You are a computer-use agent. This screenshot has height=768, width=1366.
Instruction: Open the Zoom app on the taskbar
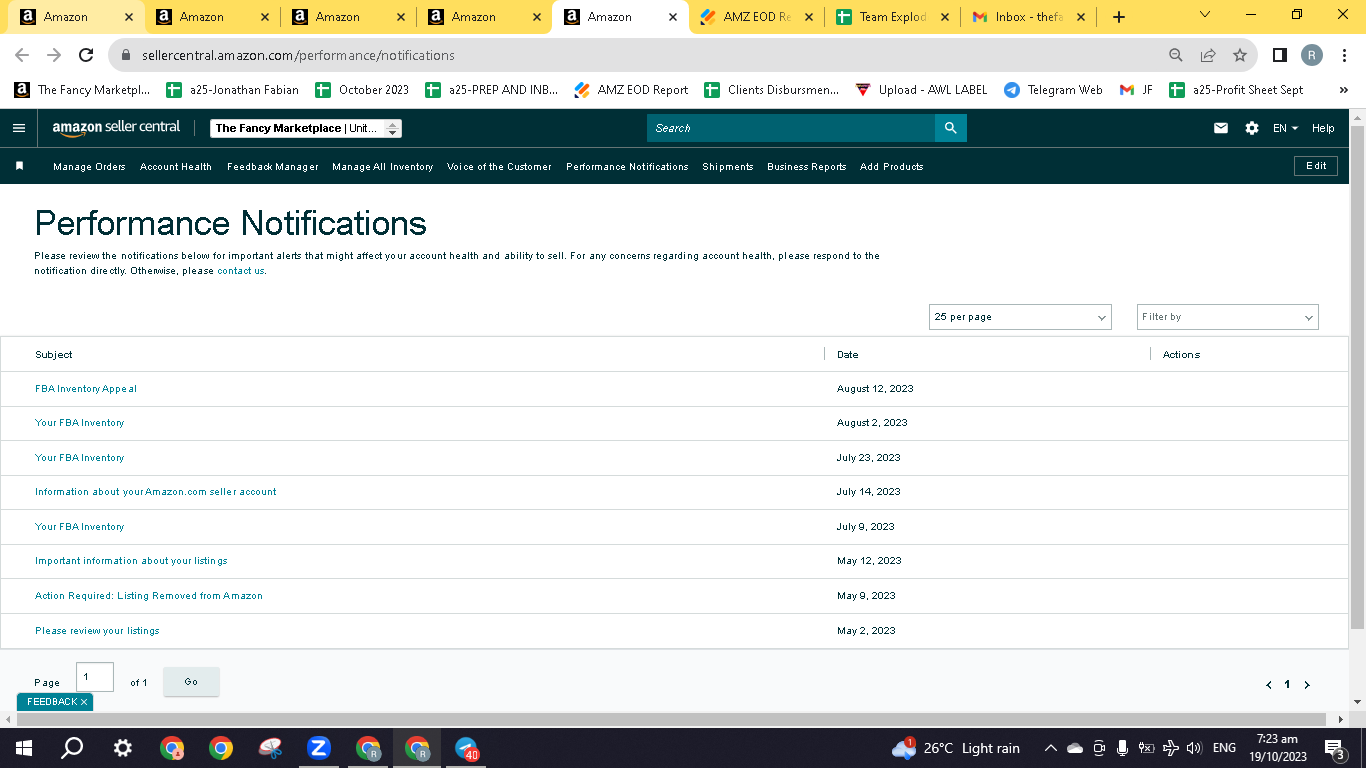pyautogui.click(x=319, y=748)
